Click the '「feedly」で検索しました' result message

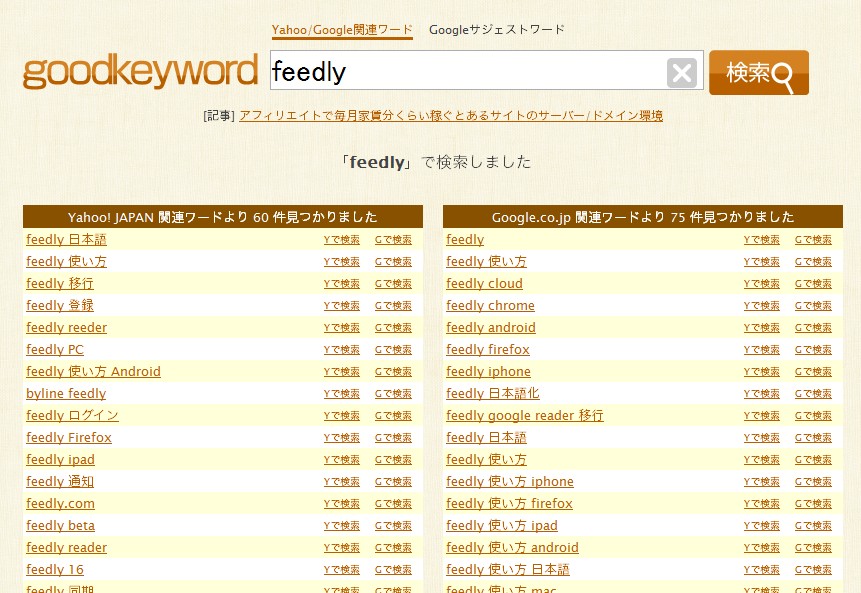point(435,162)
